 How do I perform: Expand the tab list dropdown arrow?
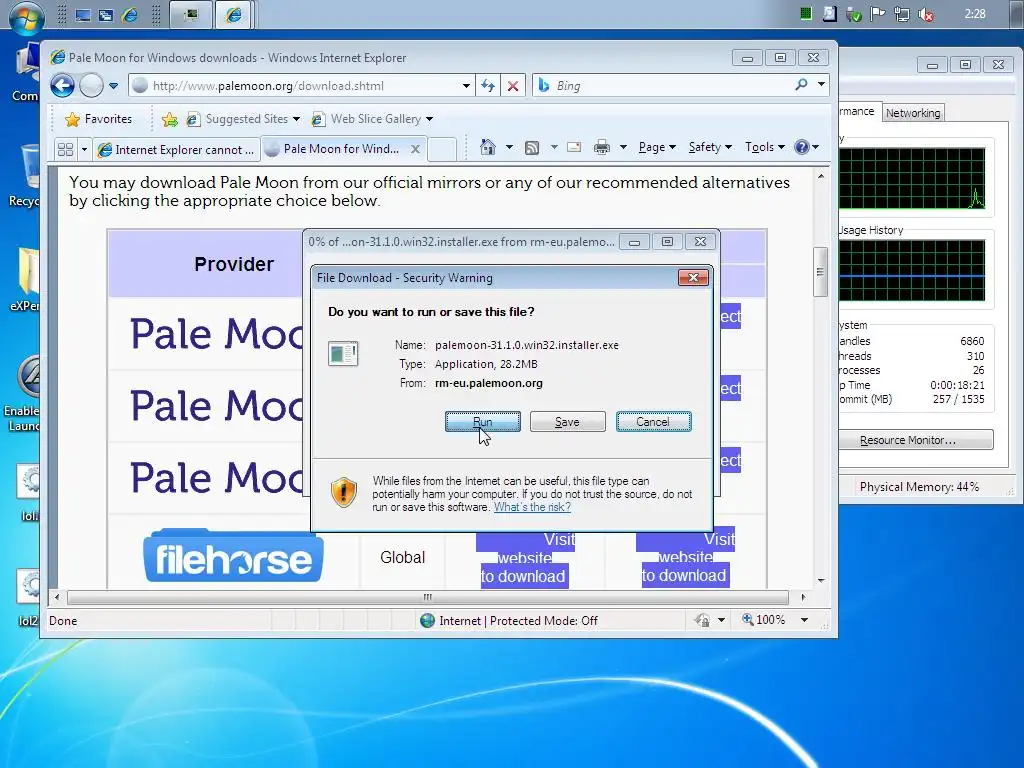[84, 150]
